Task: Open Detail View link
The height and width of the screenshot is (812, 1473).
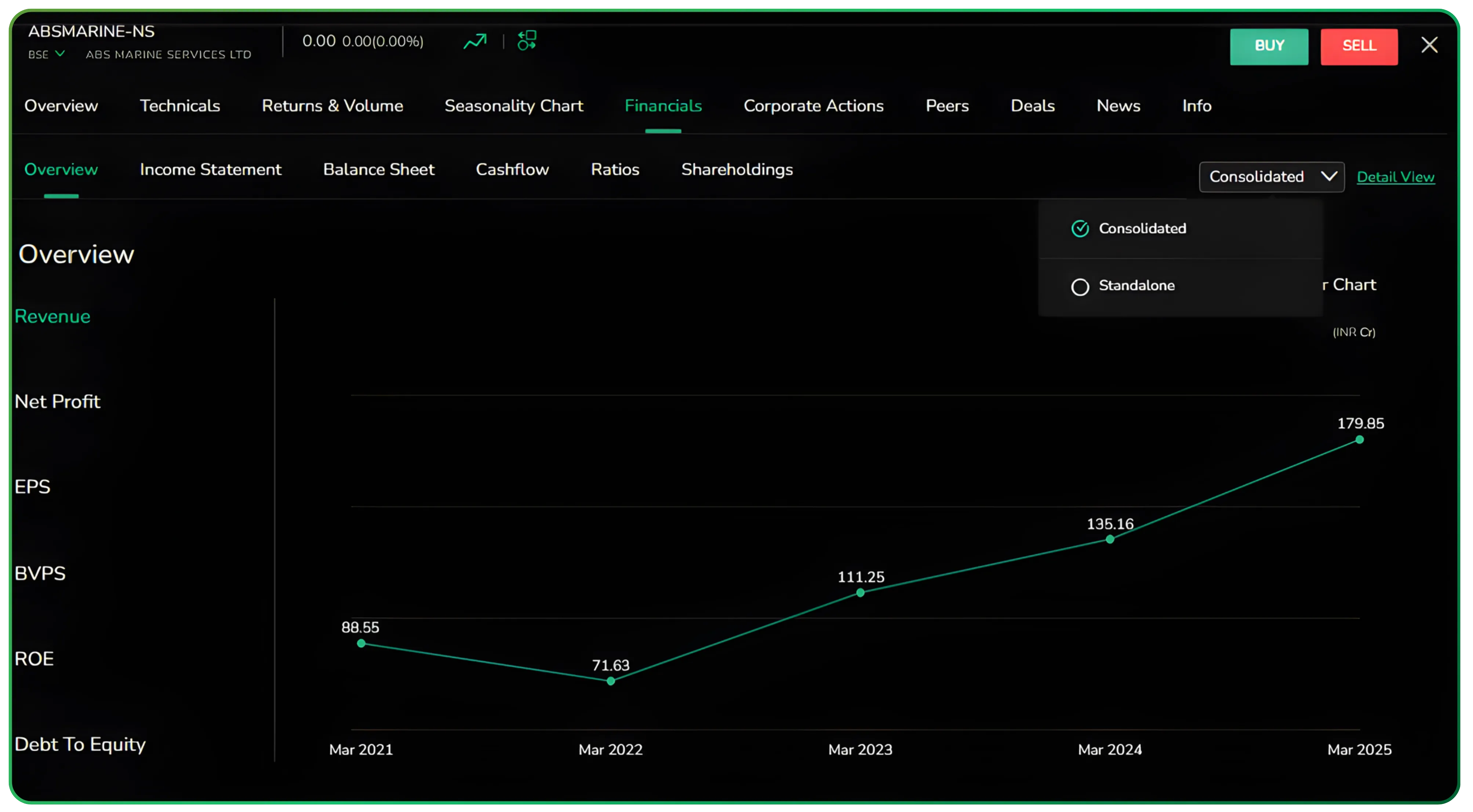Action: click(1396, 176)
